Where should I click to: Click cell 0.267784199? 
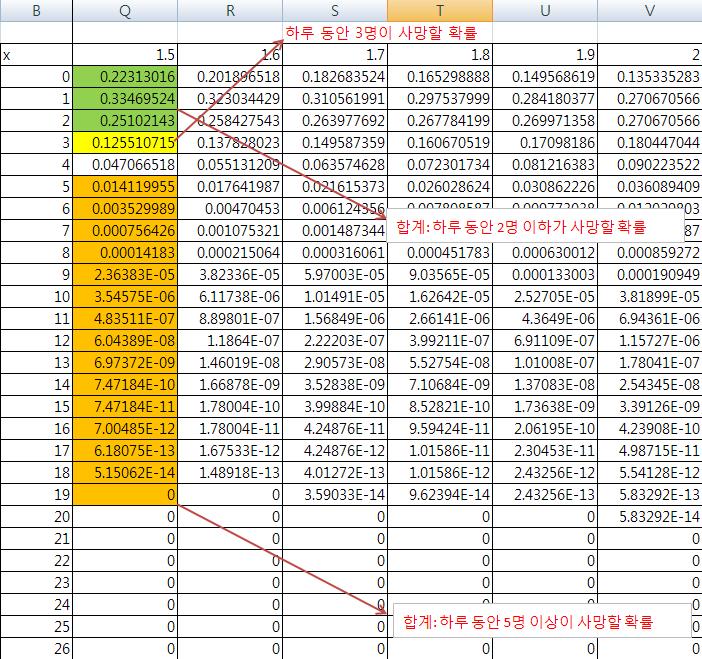[x=440, y=120]
